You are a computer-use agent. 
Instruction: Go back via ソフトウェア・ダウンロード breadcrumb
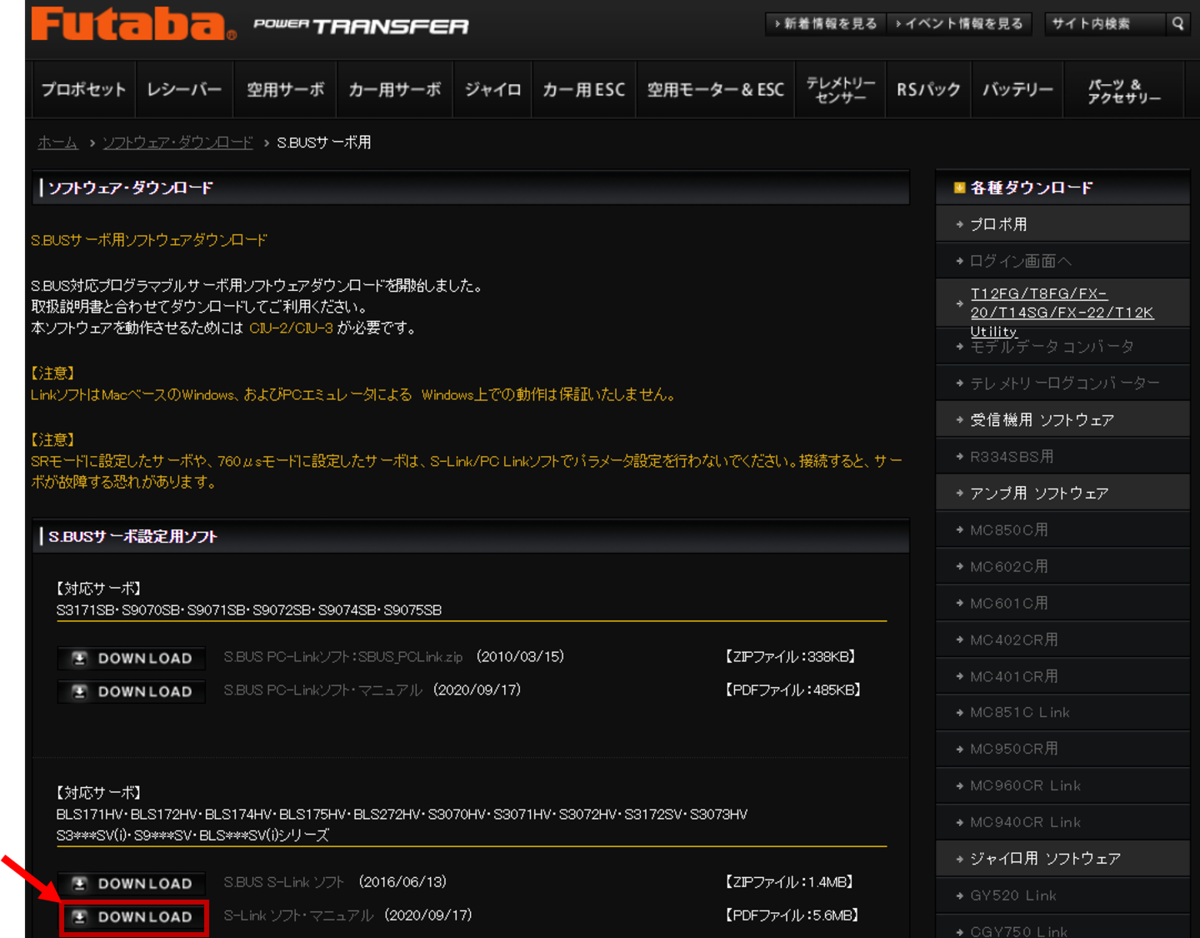pos(176,142)
